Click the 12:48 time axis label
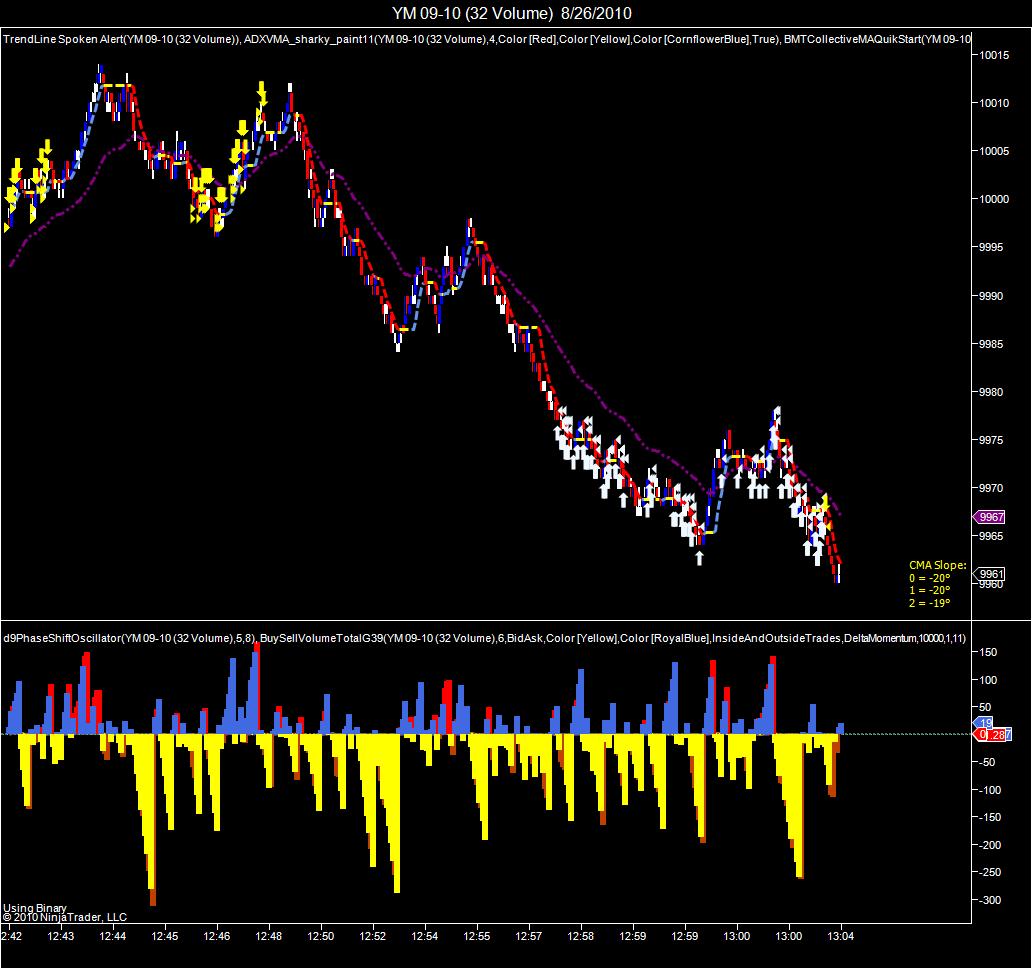The height and width of the screenshot is (969, 1032). click(x=269, y=936)
